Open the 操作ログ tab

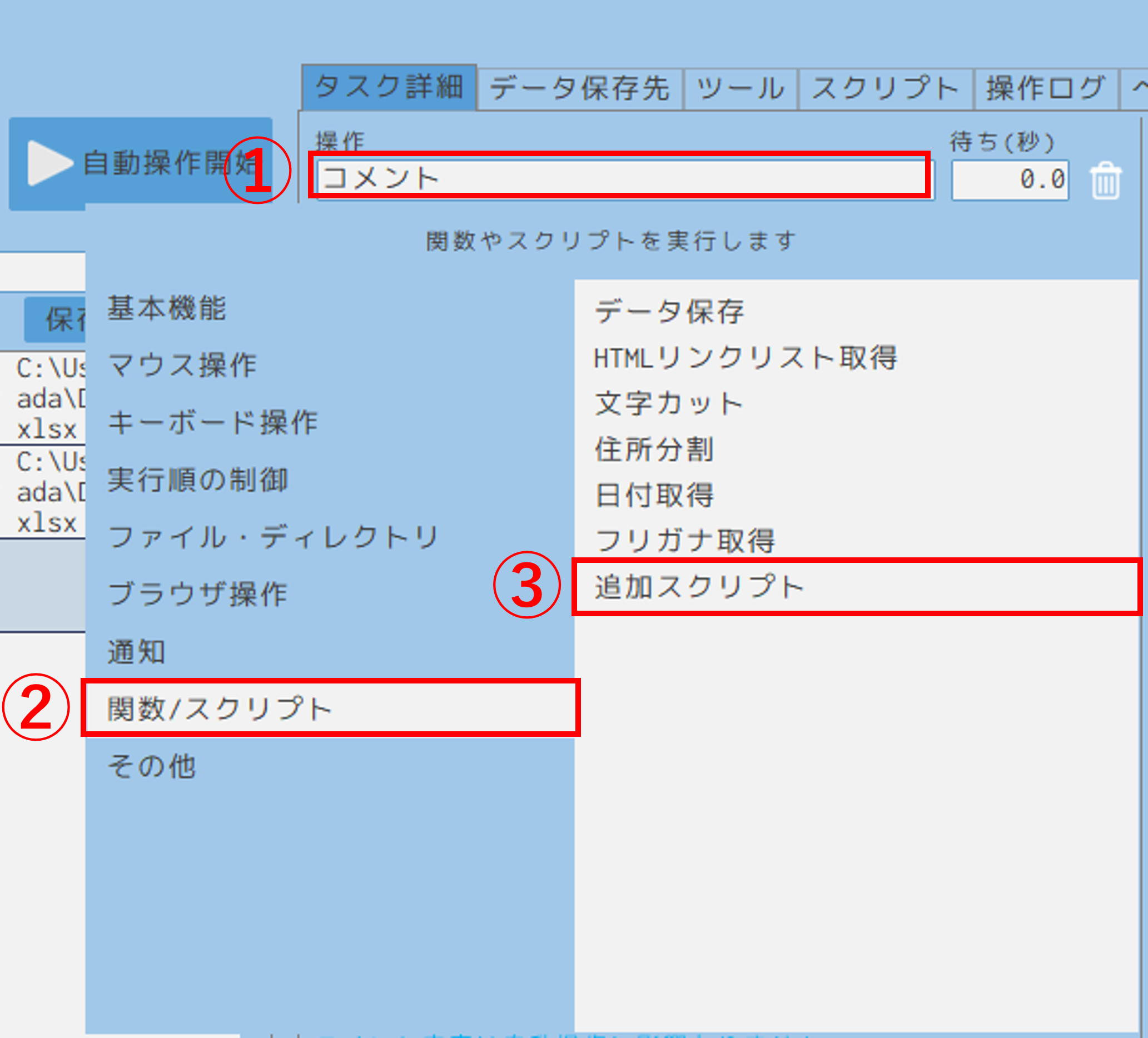1046,89
